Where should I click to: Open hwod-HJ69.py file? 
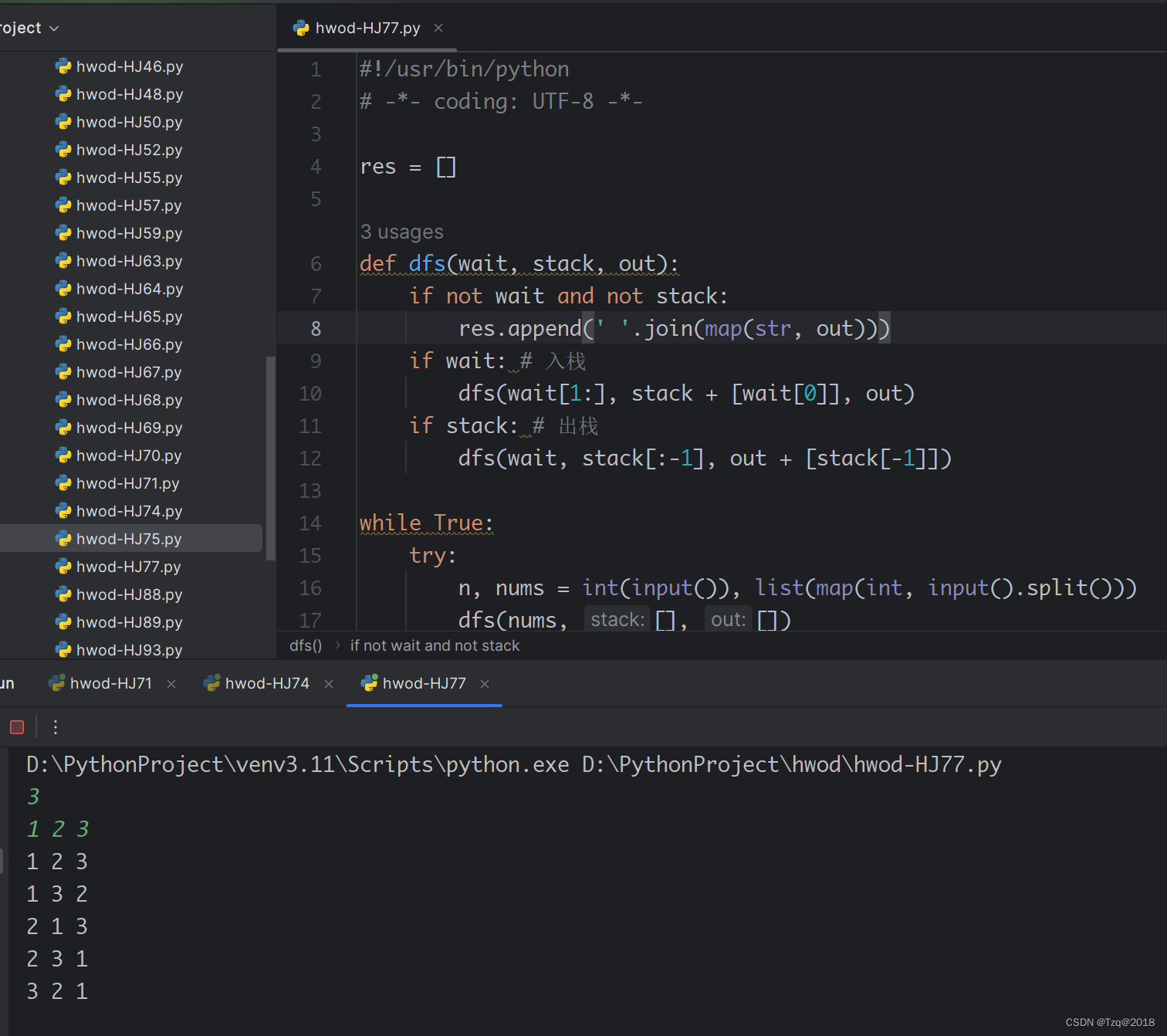click(x=130, y=428)
